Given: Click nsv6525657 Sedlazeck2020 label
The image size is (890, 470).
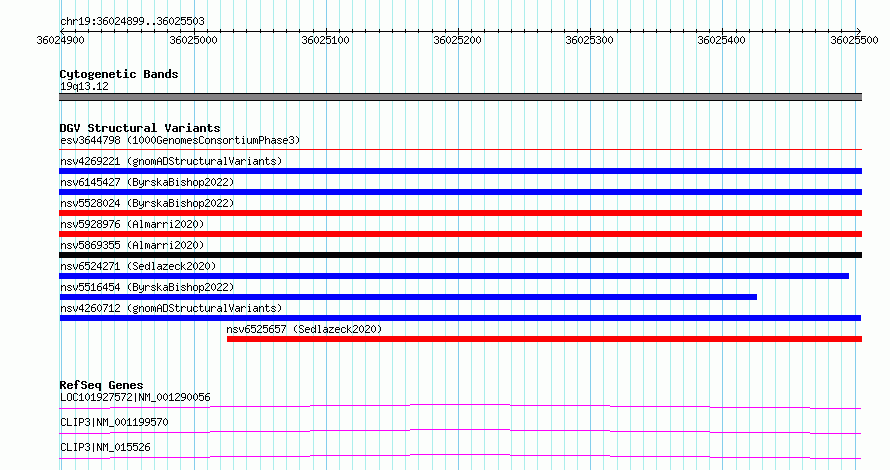Looking at the screenshot, I should click(x=304, y=329).
